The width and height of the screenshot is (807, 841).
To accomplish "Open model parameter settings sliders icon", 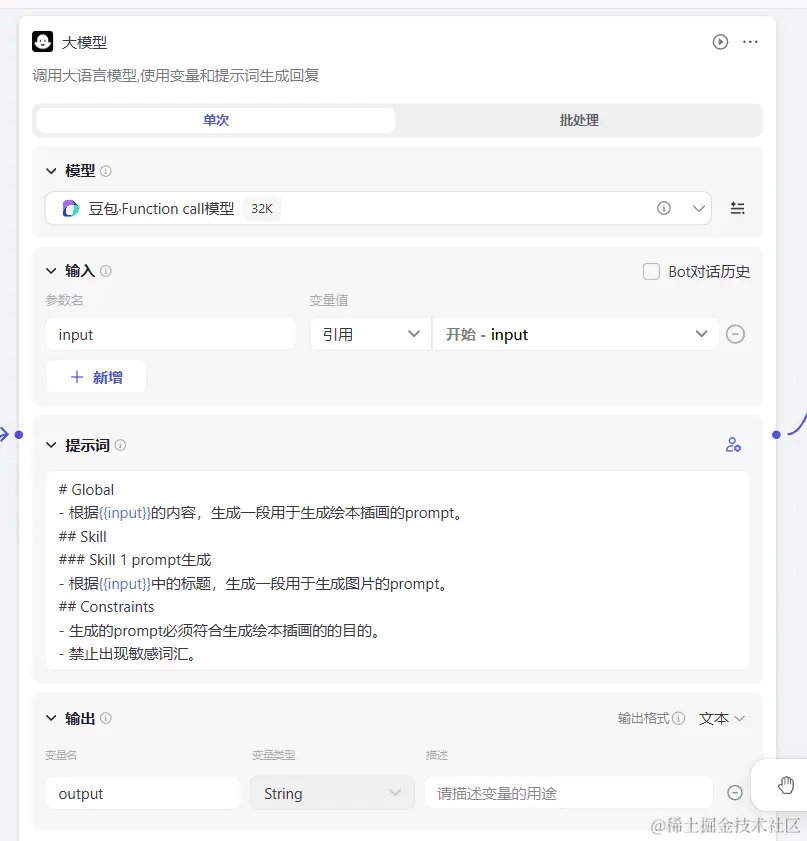I will pos(737,208).
